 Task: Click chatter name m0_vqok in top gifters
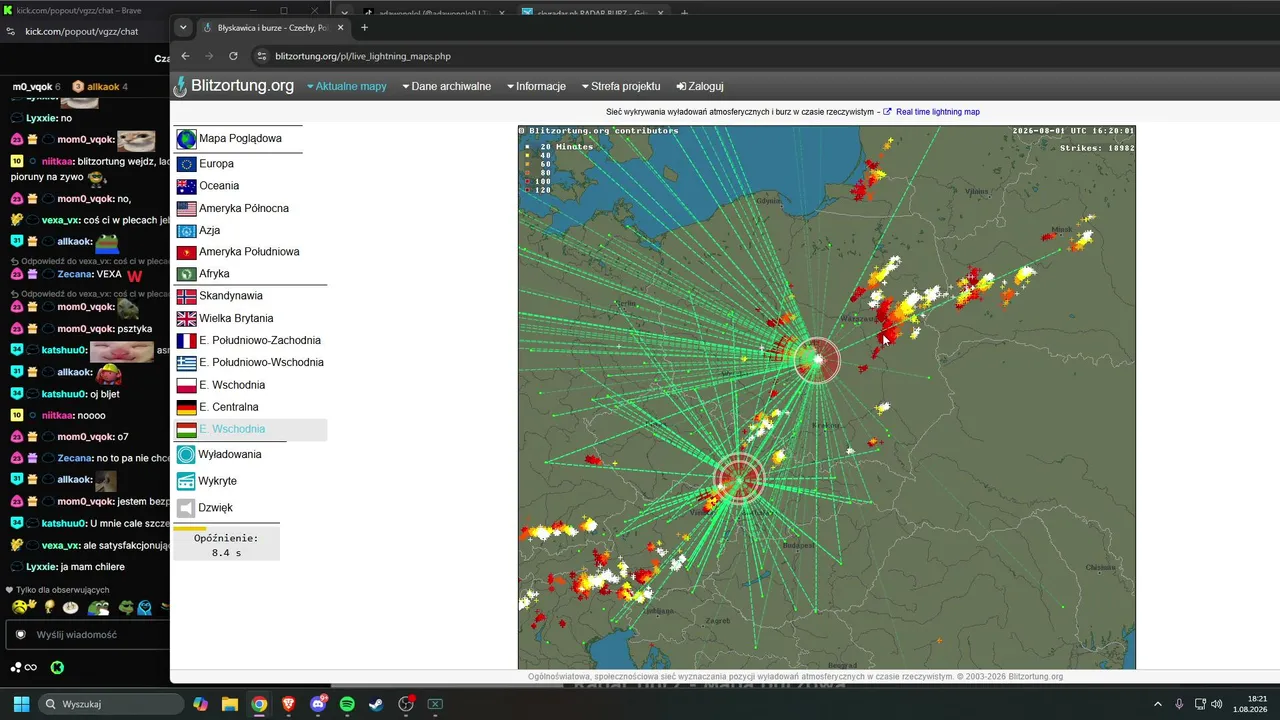pyautogui.click(x=32, y=87)
